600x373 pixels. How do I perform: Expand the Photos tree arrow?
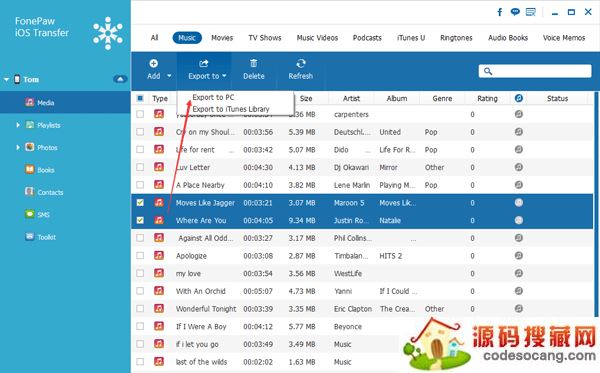click(x=18, y=147)
